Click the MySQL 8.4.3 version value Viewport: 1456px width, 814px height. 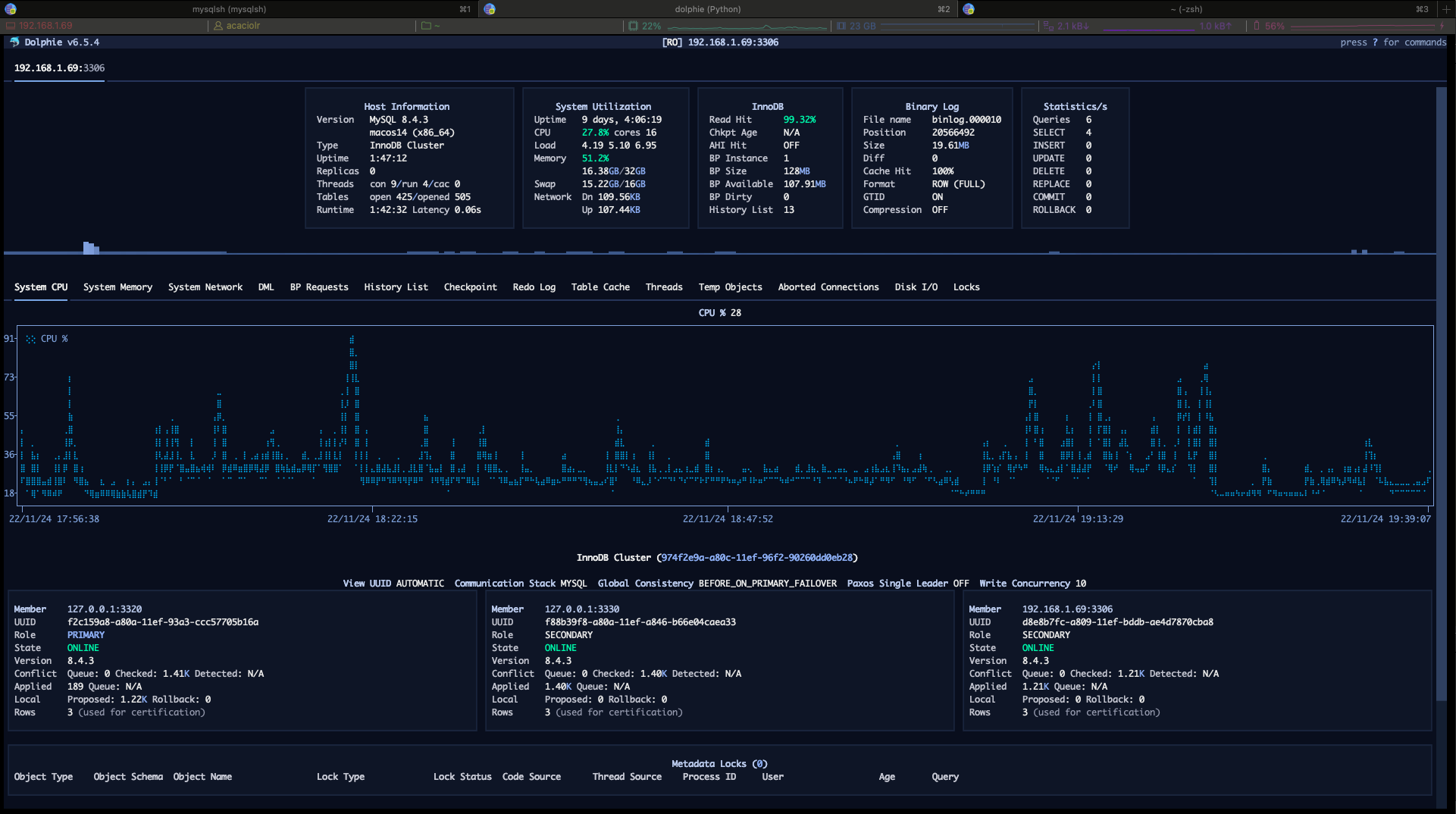[399, 120]
